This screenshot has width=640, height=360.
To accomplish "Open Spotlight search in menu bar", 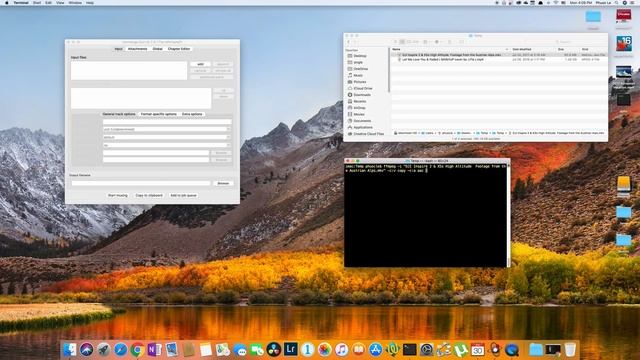I will (616, 2).
